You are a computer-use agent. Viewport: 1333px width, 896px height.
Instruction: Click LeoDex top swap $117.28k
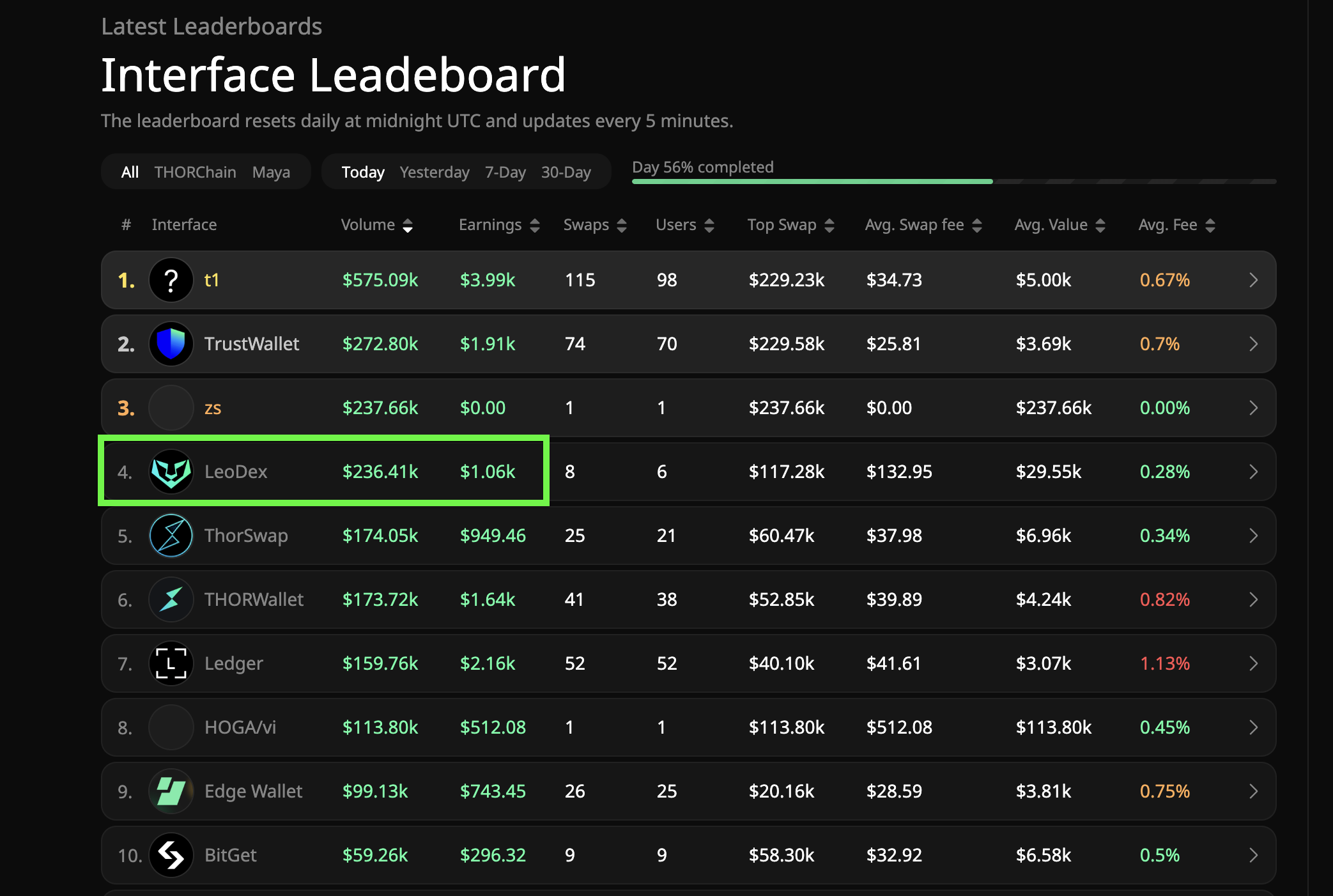(x=787, y=472)
